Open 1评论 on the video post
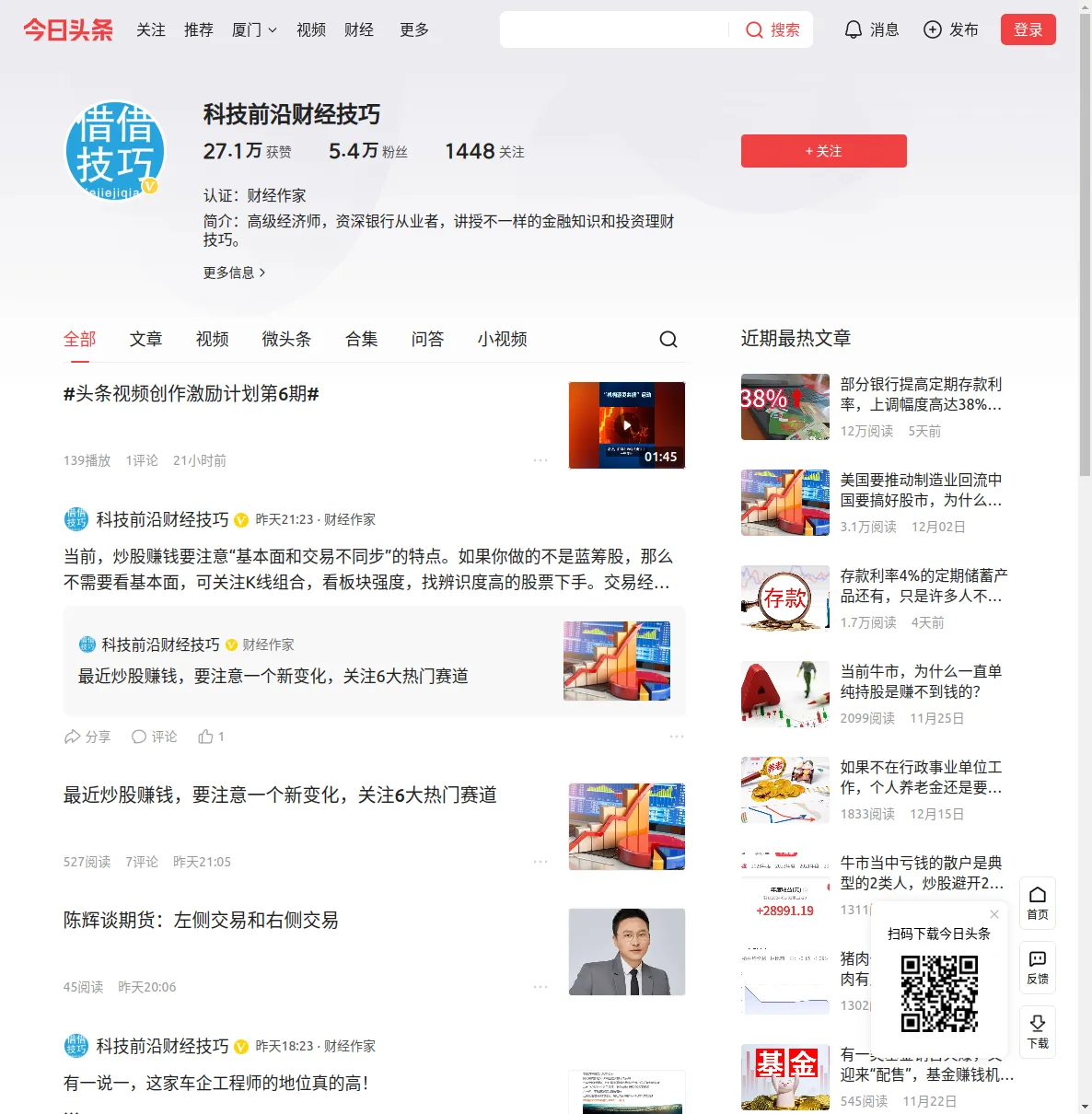Viewport: 1092px width, 1114px height. (x=142, y=460)
